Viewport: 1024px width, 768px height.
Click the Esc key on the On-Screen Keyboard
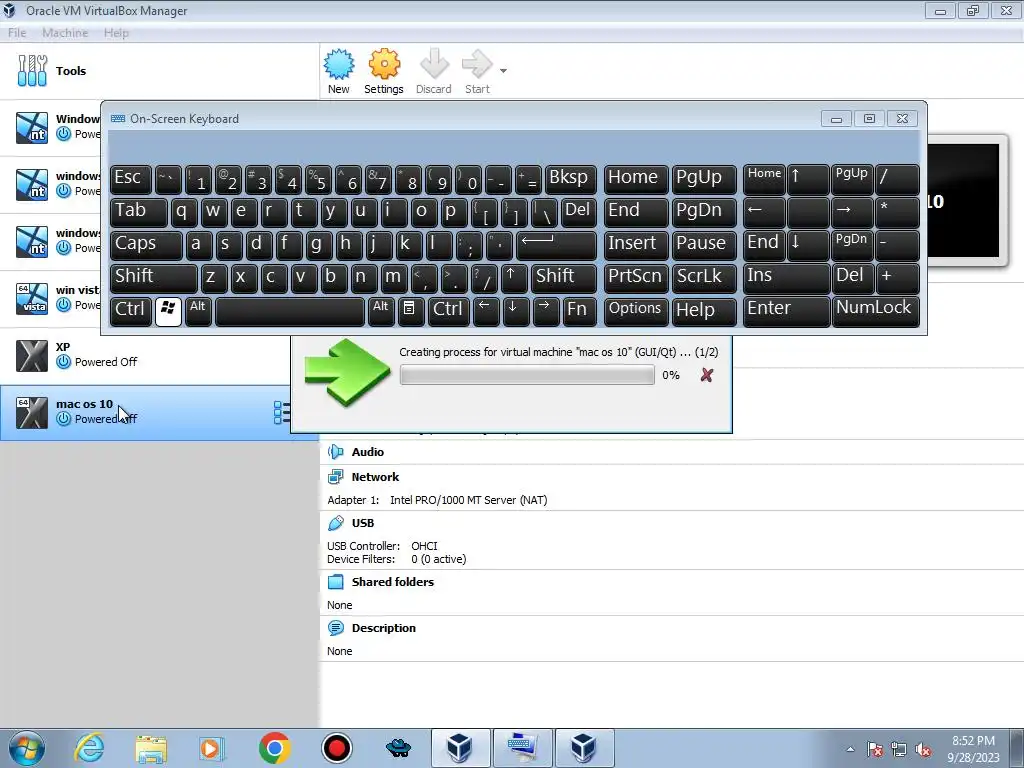(131, 179)
